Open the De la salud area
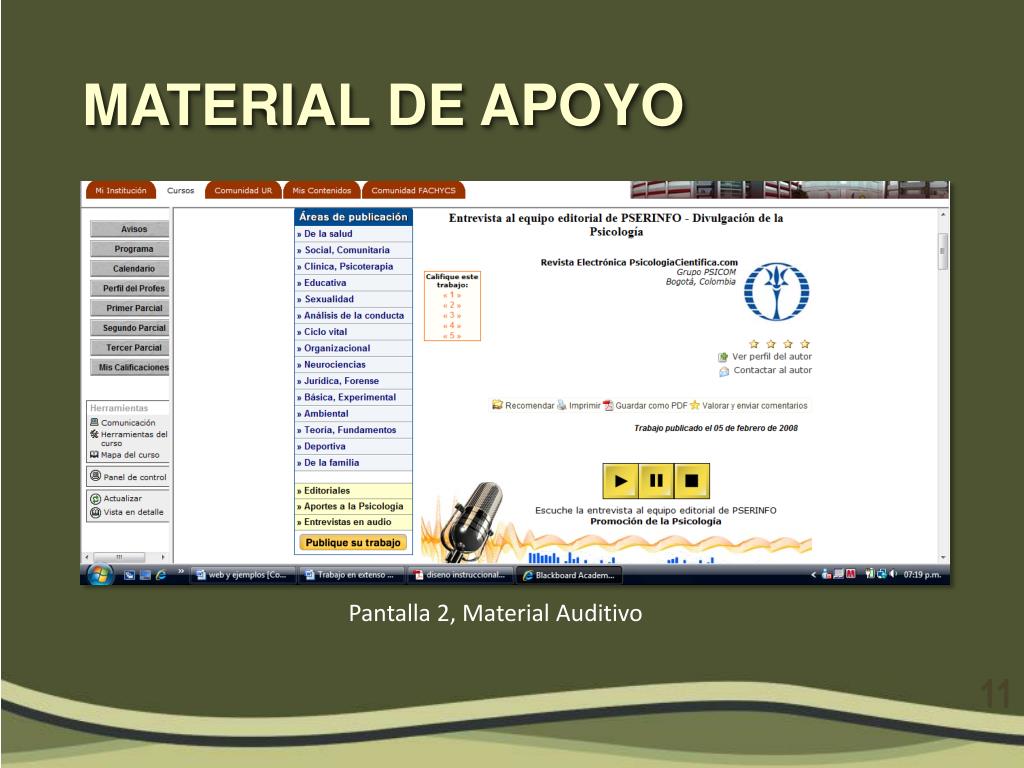 [353, 234]
